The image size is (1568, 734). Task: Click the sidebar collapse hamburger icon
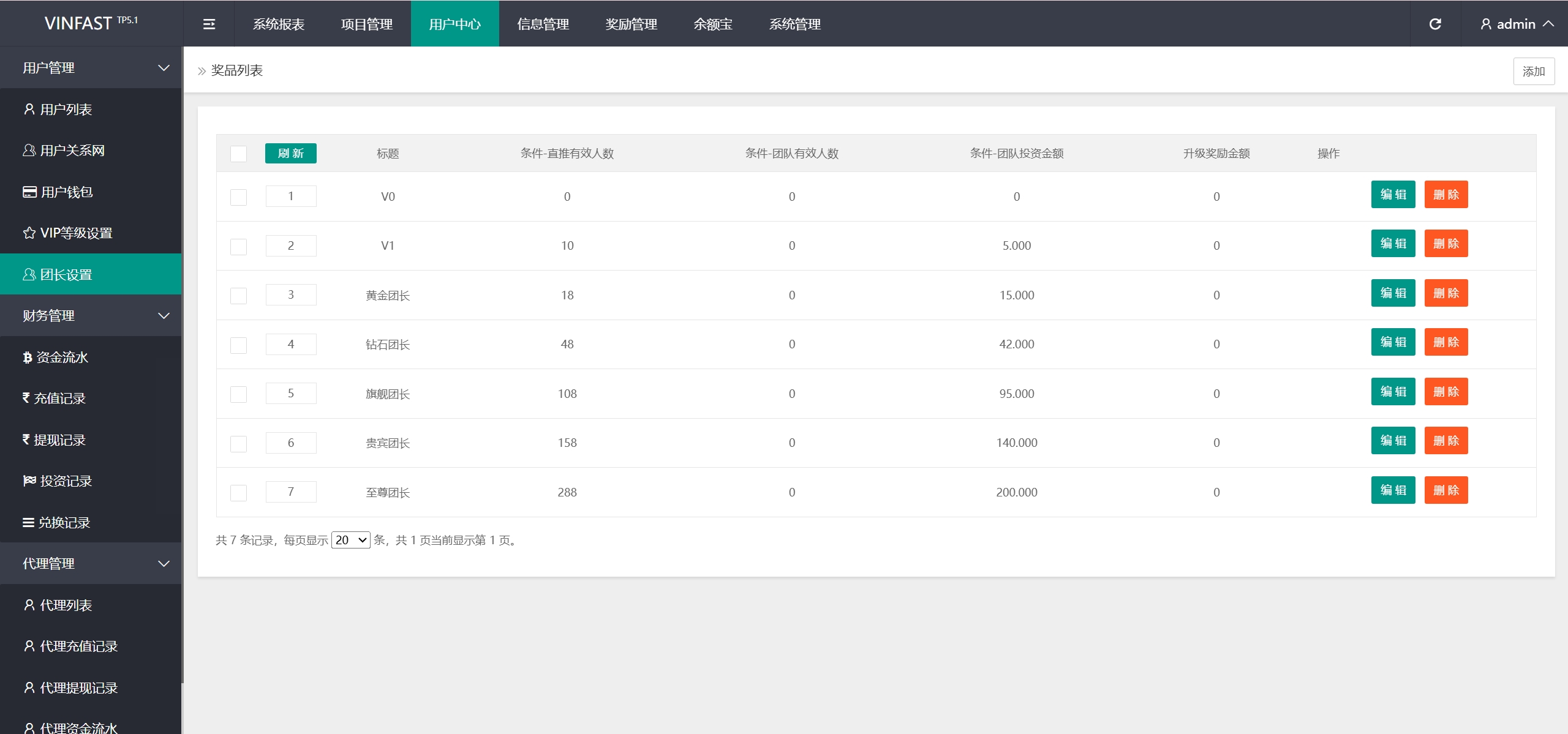tap(209, 24)
